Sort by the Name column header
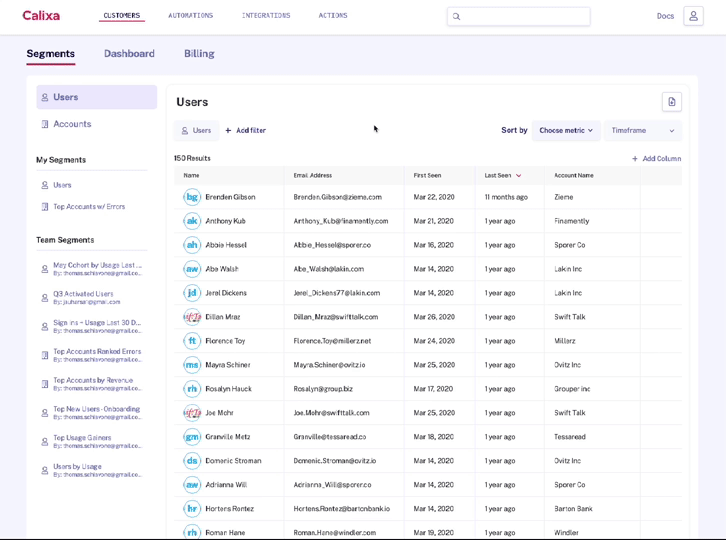The image size is (726, 540). (x=191, y=176)
